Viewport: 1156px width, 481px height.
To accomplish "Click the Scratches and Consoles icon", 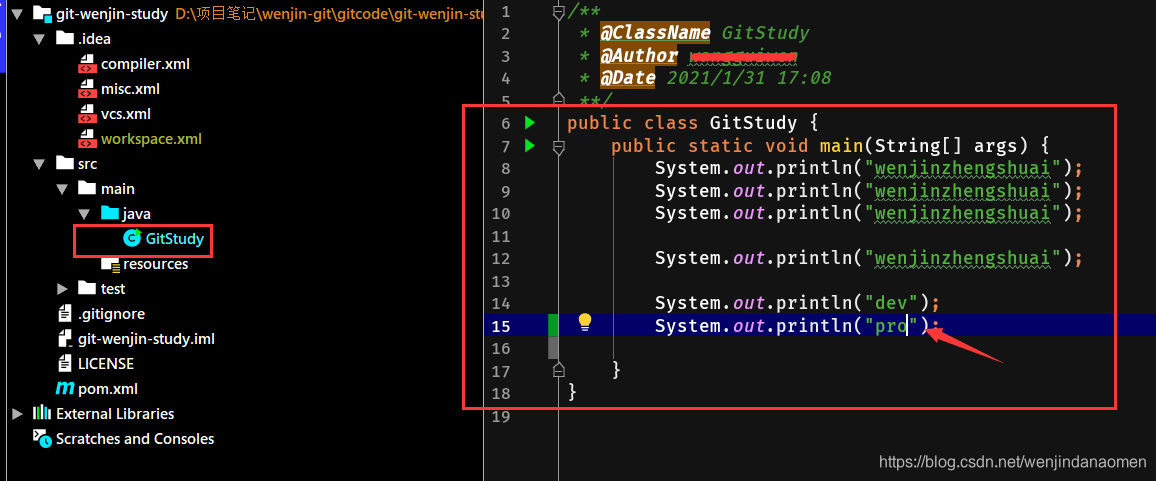I will coord(43,438).
